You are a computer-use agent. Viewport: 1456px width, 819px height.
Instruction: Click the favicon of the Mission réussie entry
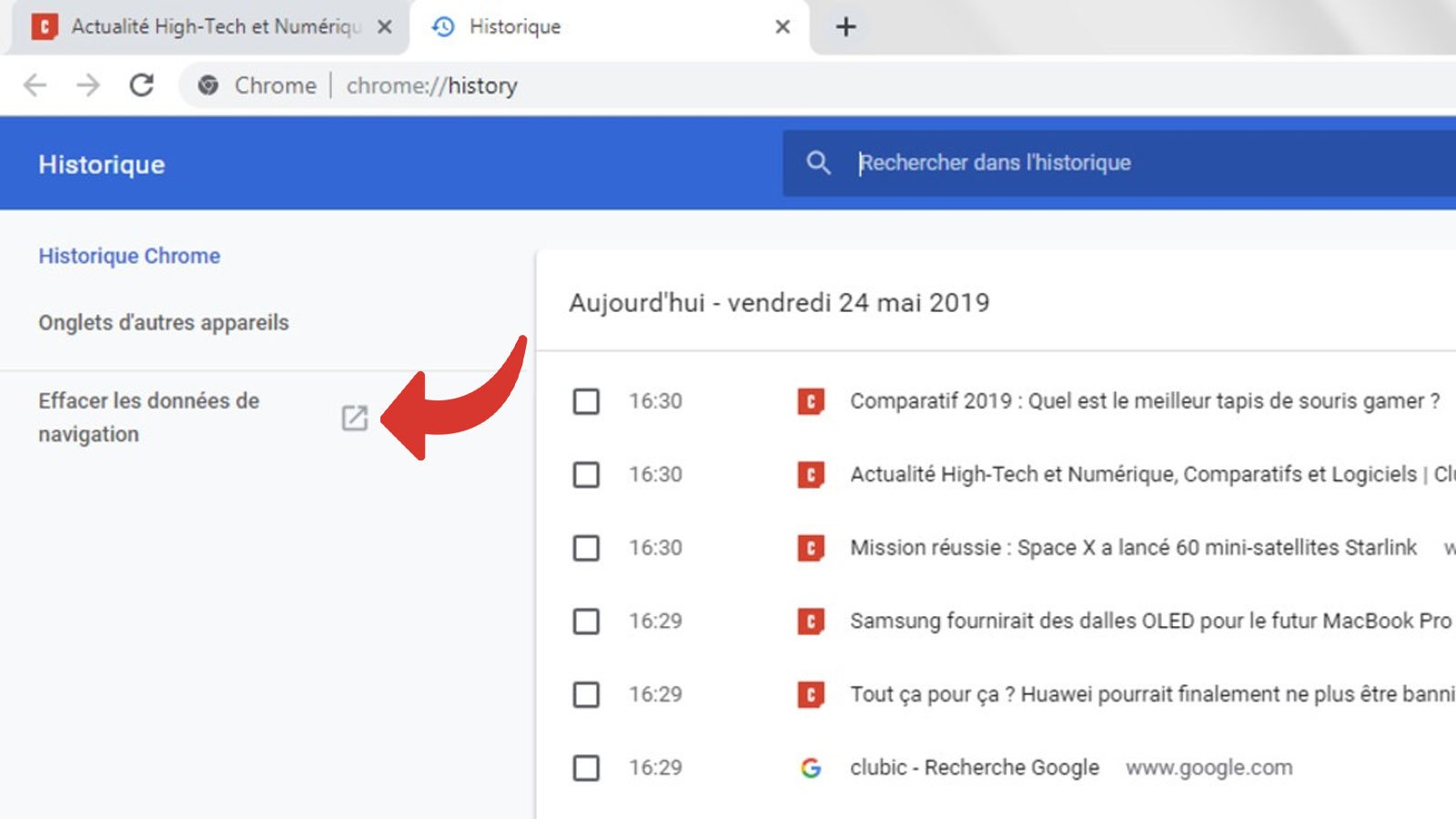coord(810,548)
